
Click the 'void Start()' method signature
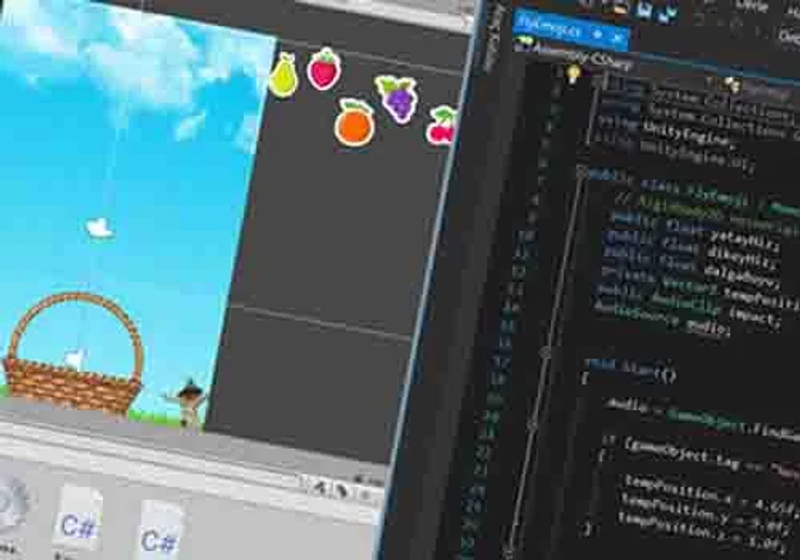631,370
